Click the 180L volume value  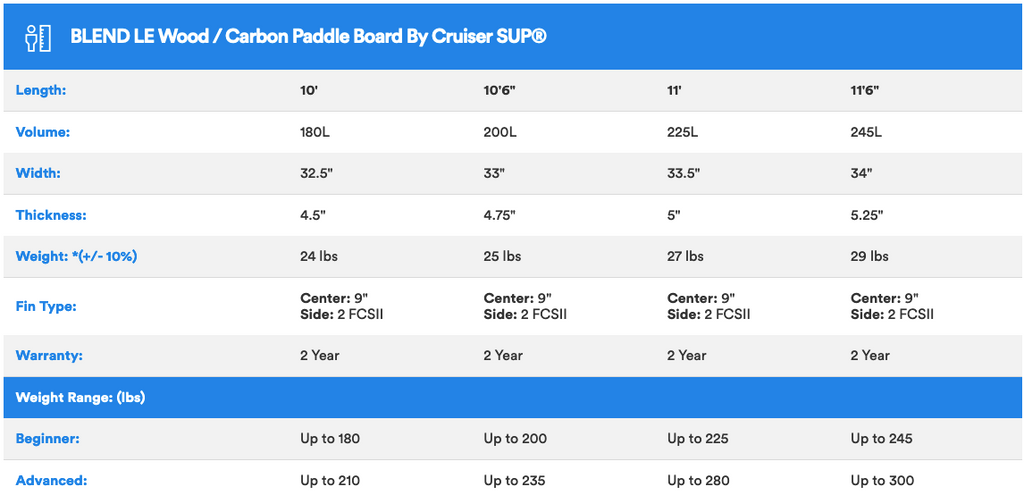pyautogui.click(x=317, y=132)
